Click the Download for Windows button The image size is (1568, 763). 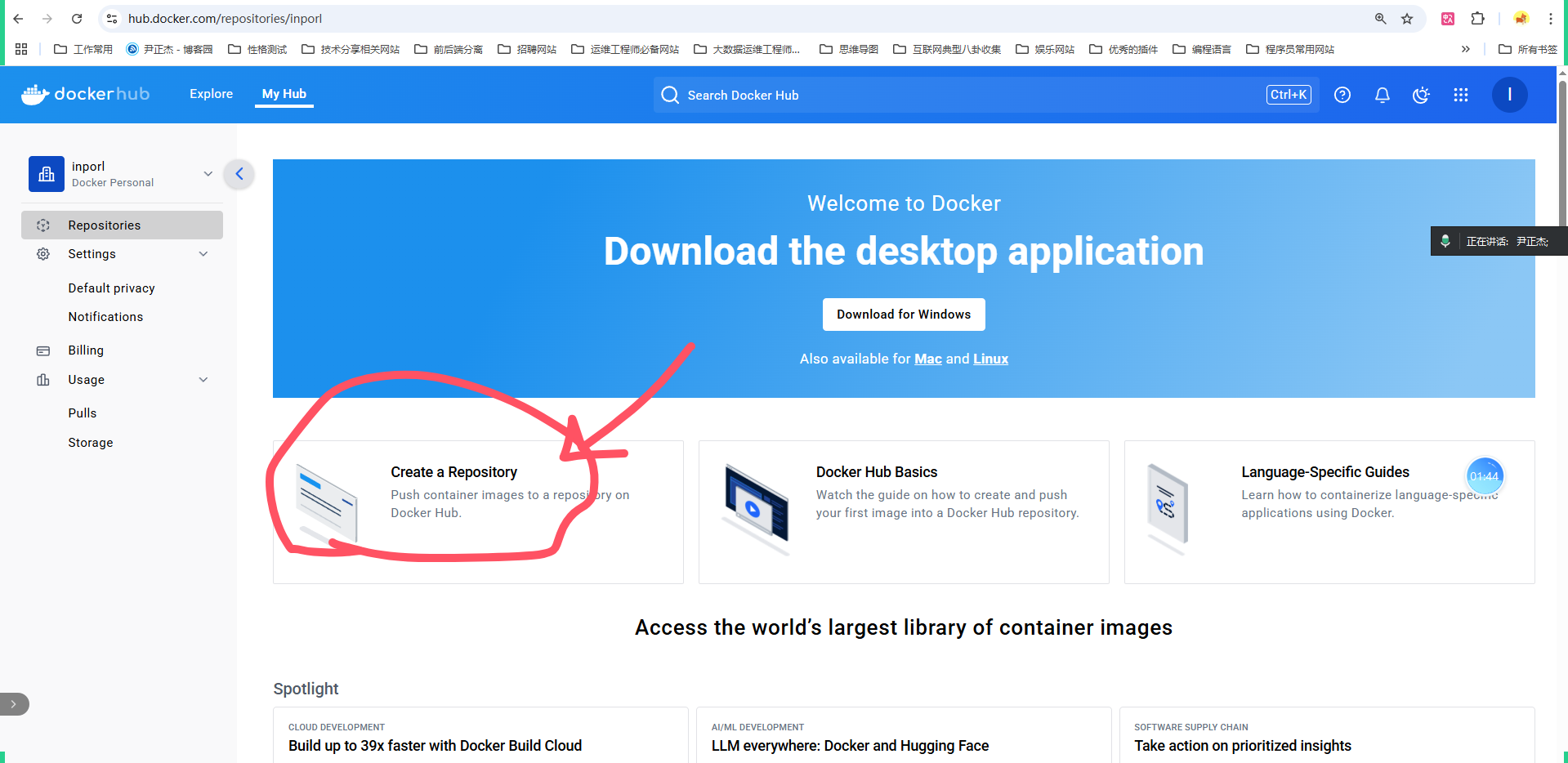pyautogui.click(x=904, y=315)
